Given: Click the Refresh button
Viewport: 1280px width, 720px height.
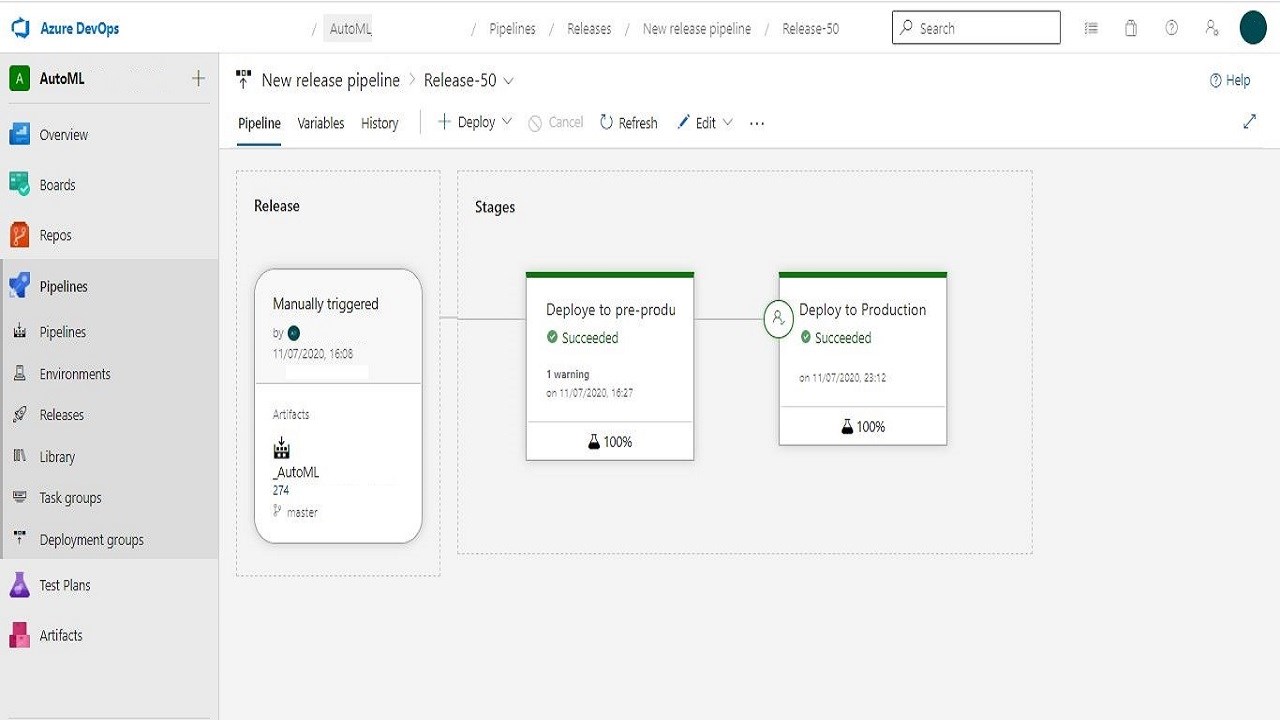Looking at the screenshot, I should coord(629,122).
